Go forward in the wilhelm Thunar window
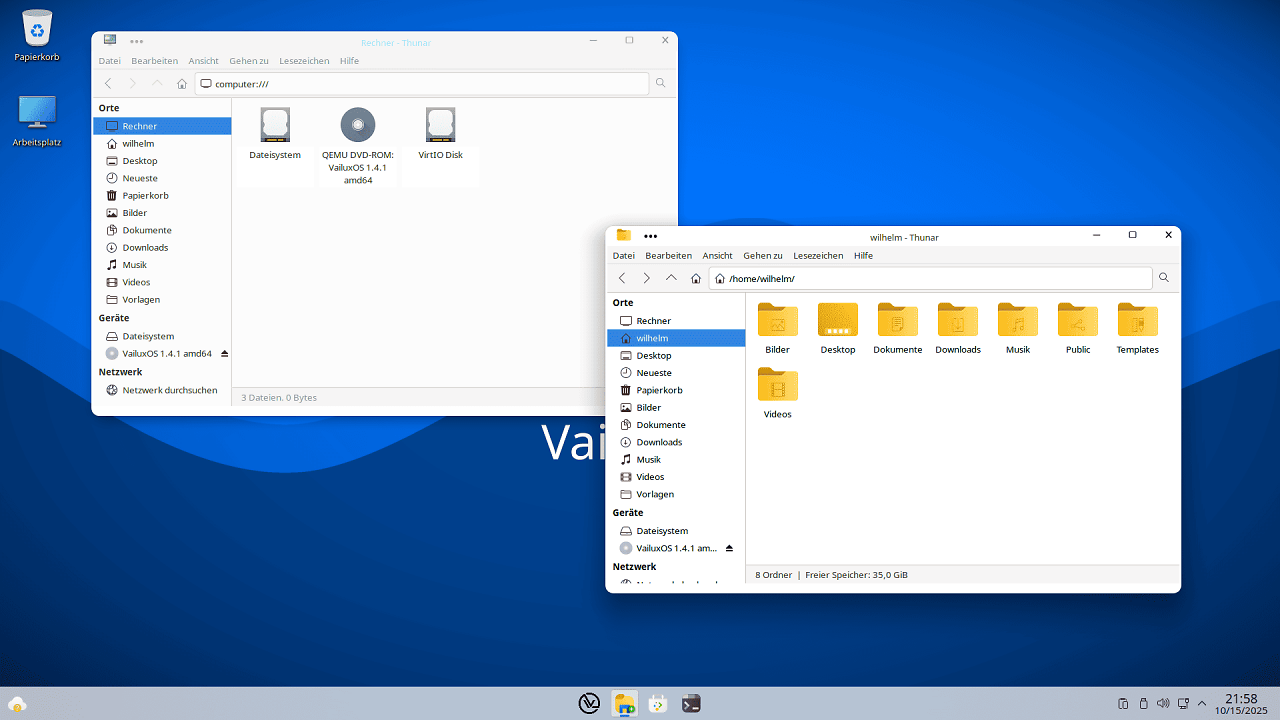Image resolution: width=1280 pixels, height=720 pixels. [646, 278]
